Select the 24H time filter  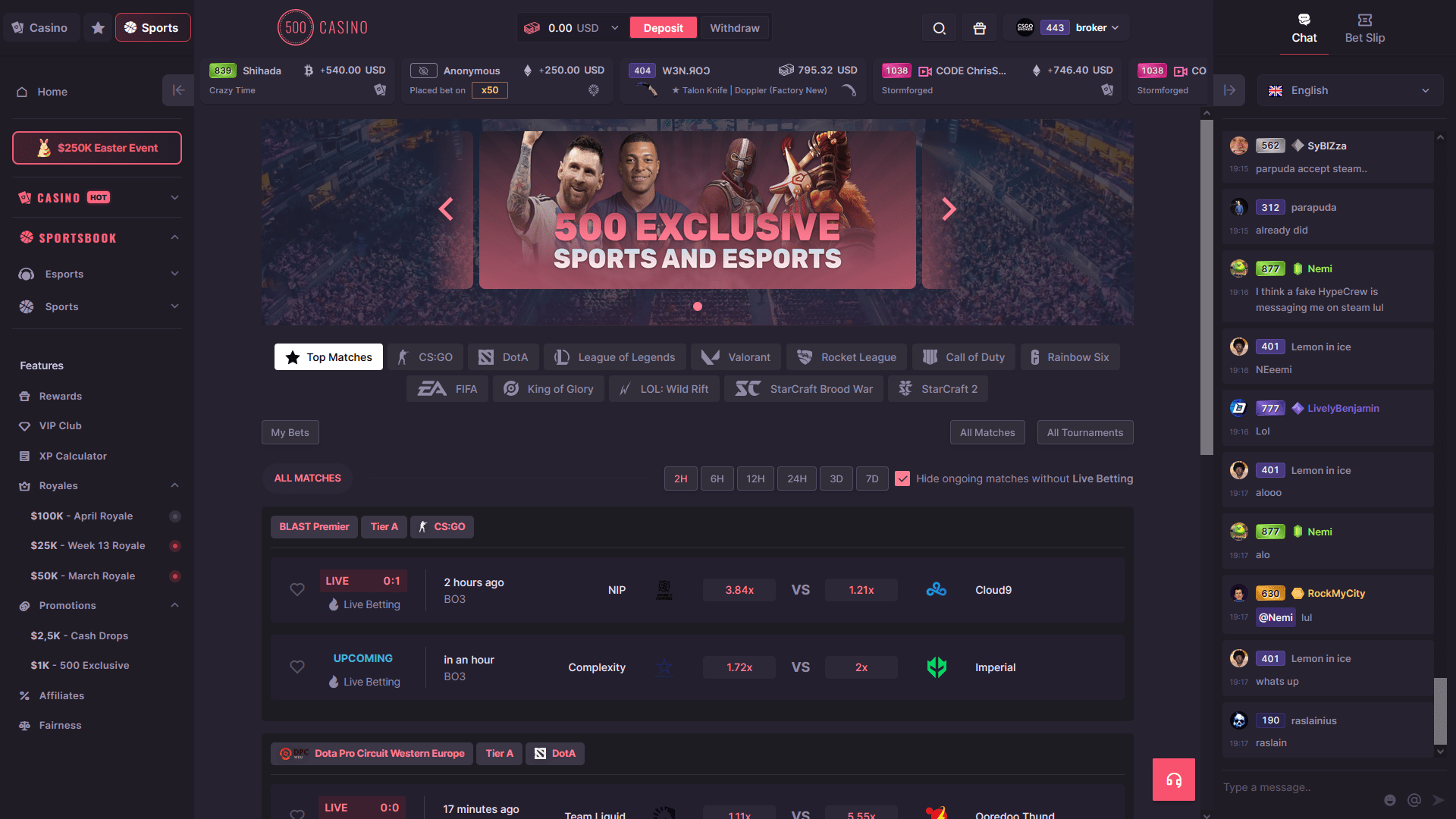coord(797,479)
